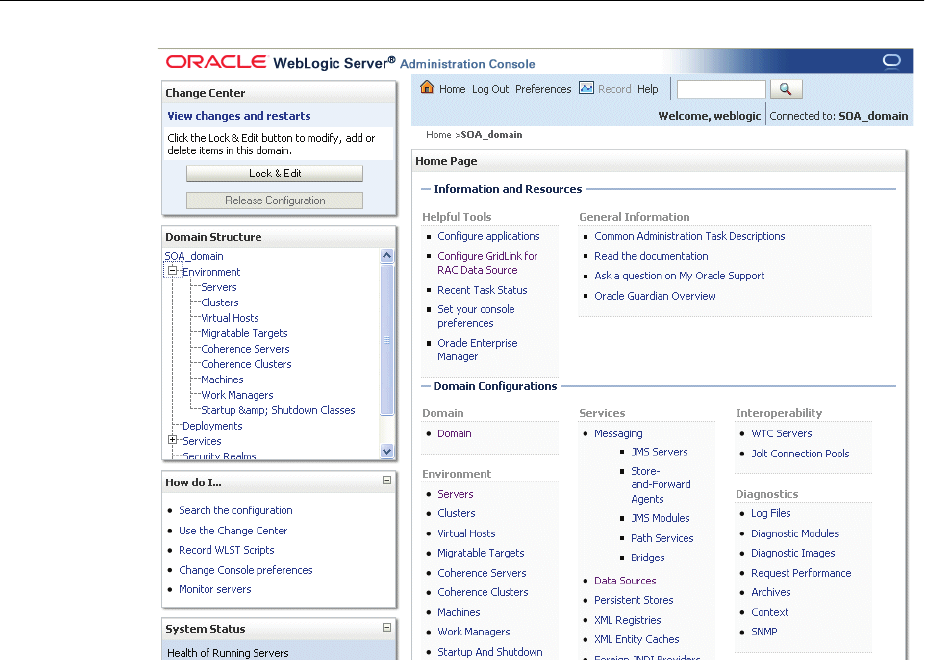Select Startup & Shutdown Classes tree item

278,411
